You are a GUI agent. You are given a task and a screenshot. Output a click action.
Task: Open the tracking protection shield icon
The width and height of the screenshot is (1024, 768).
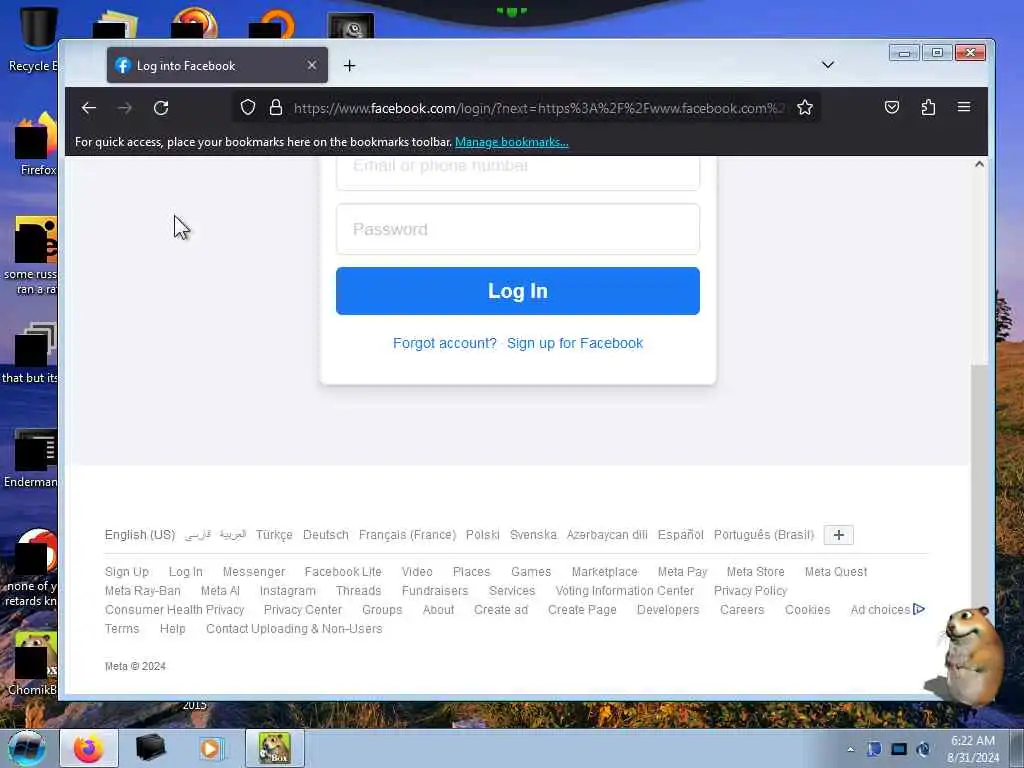[x=248, y=107]
